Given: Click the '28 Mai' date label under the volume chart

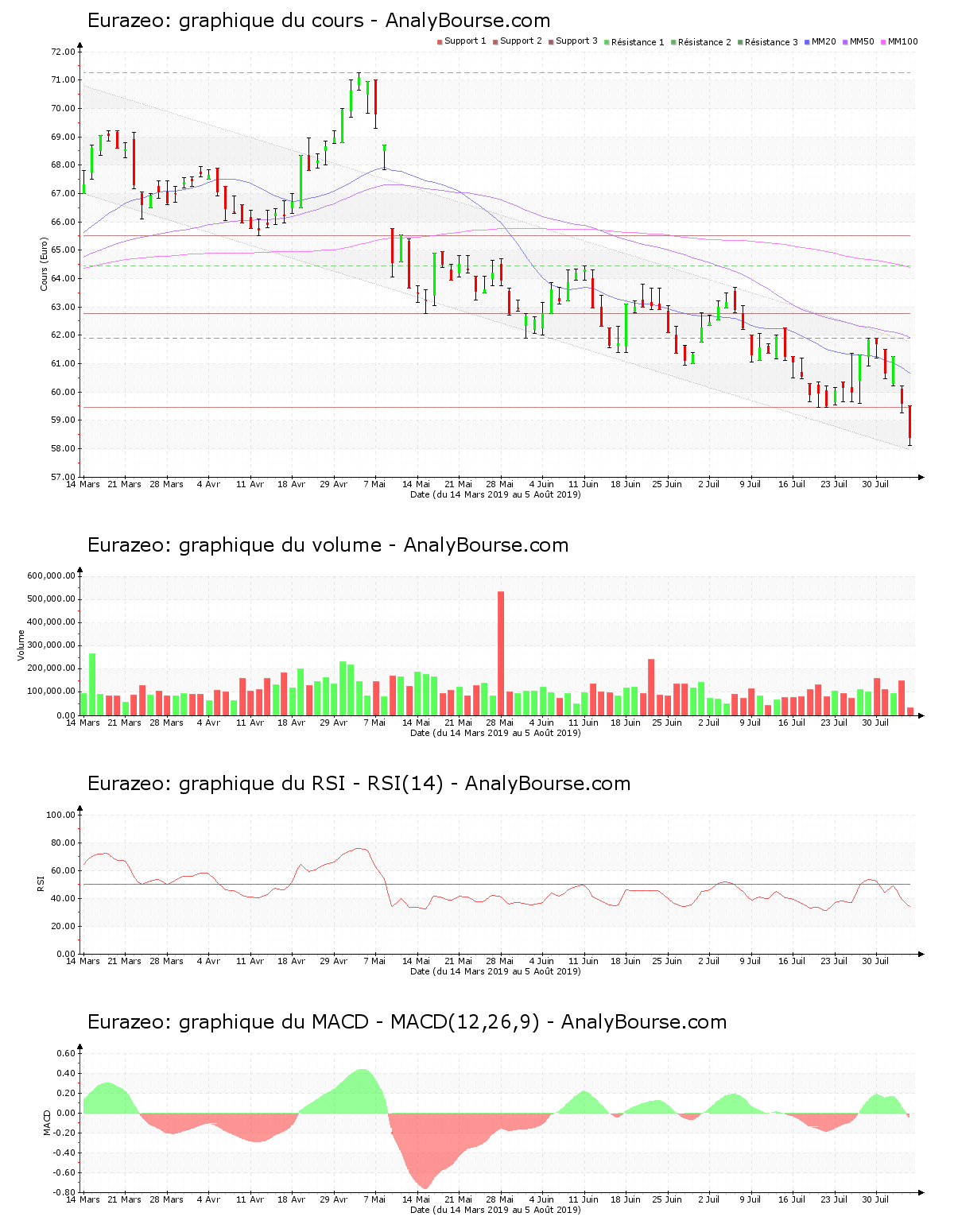Looking at the screenshot, I should 500,723.
